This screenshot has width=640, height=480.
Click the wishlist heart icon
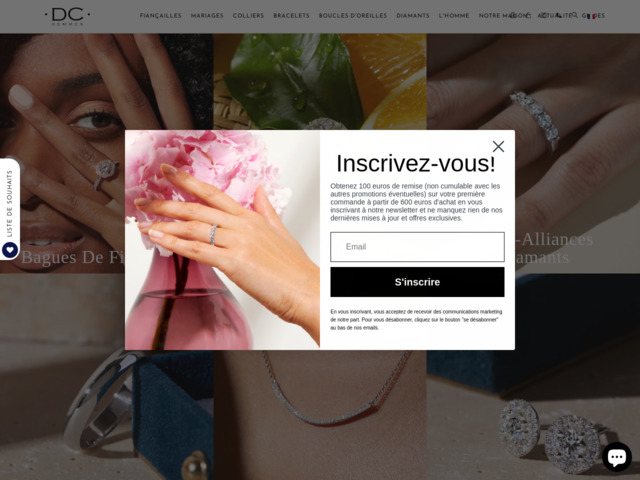[x=10, y=250]
